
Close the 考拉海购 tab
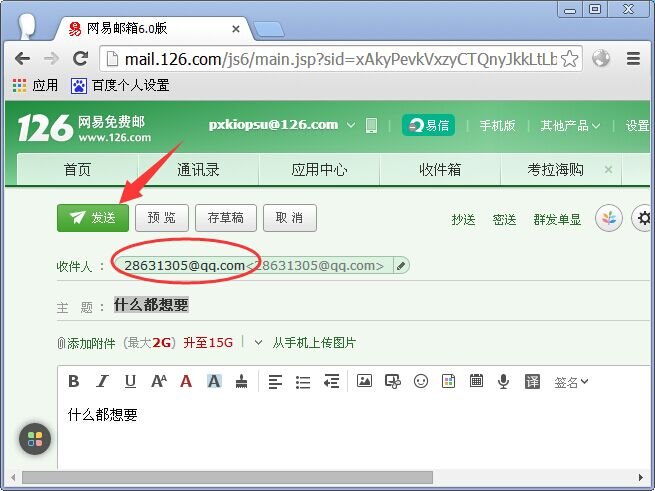pyautogui.click(x=608, y=170)
